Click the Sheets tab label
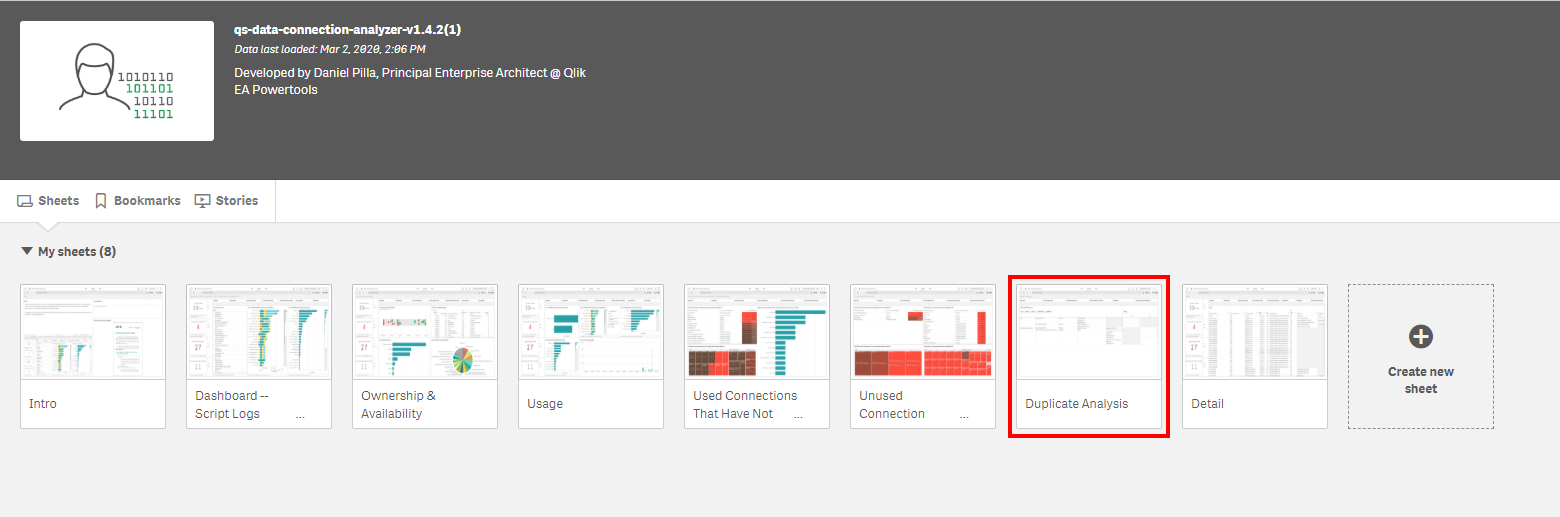 [58, 201]
